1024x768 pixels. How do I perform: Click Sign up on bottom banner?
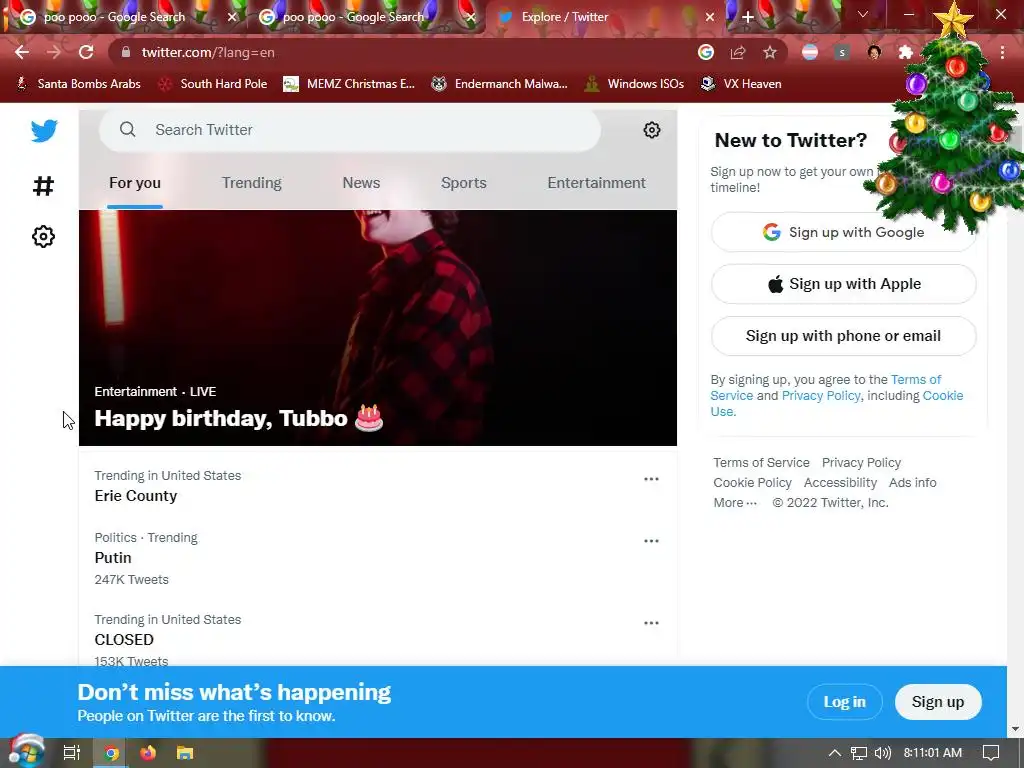(x=938, y=702)
